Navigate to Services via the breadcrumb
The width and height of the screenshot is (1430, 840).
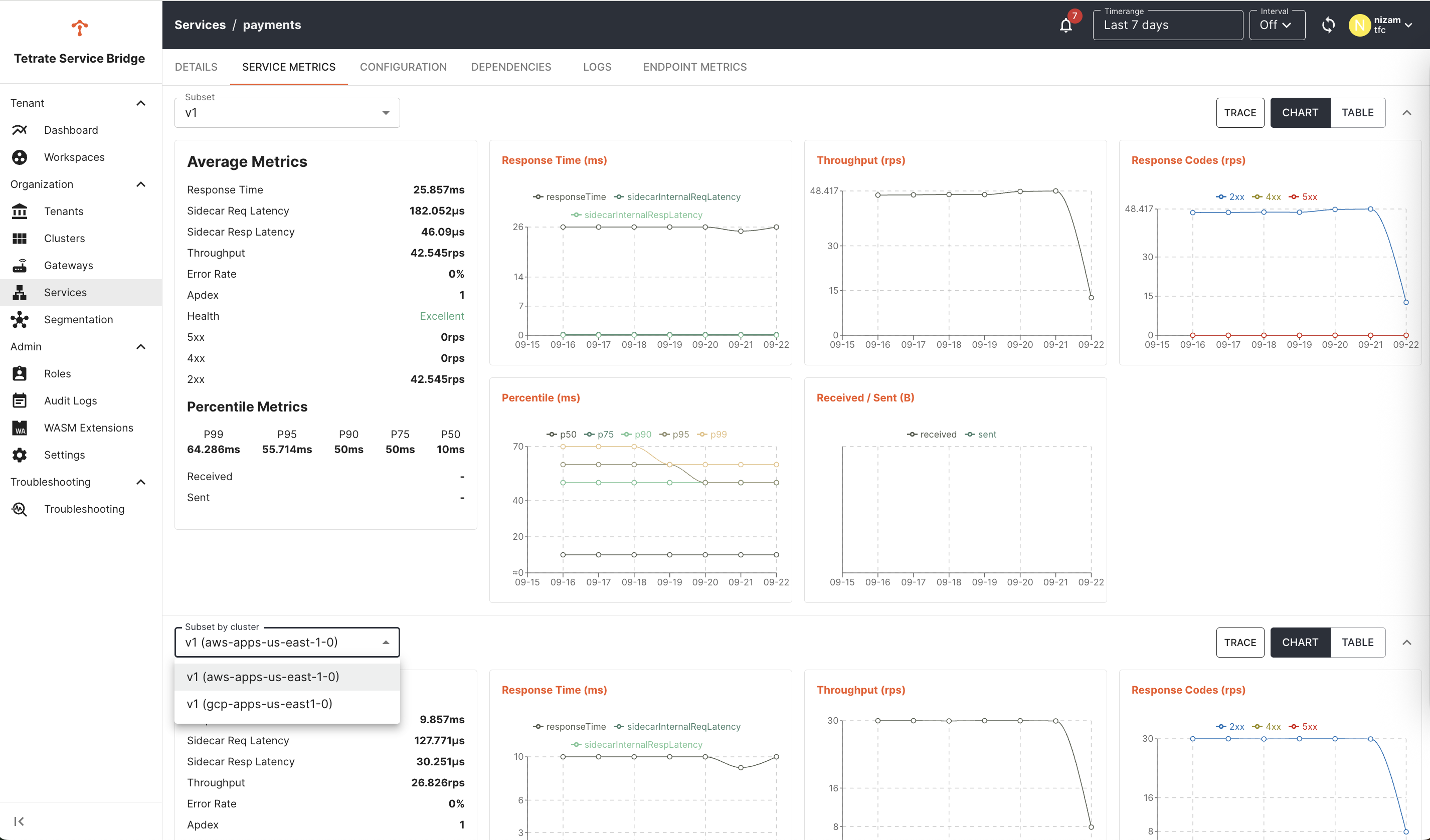(200, 25)
